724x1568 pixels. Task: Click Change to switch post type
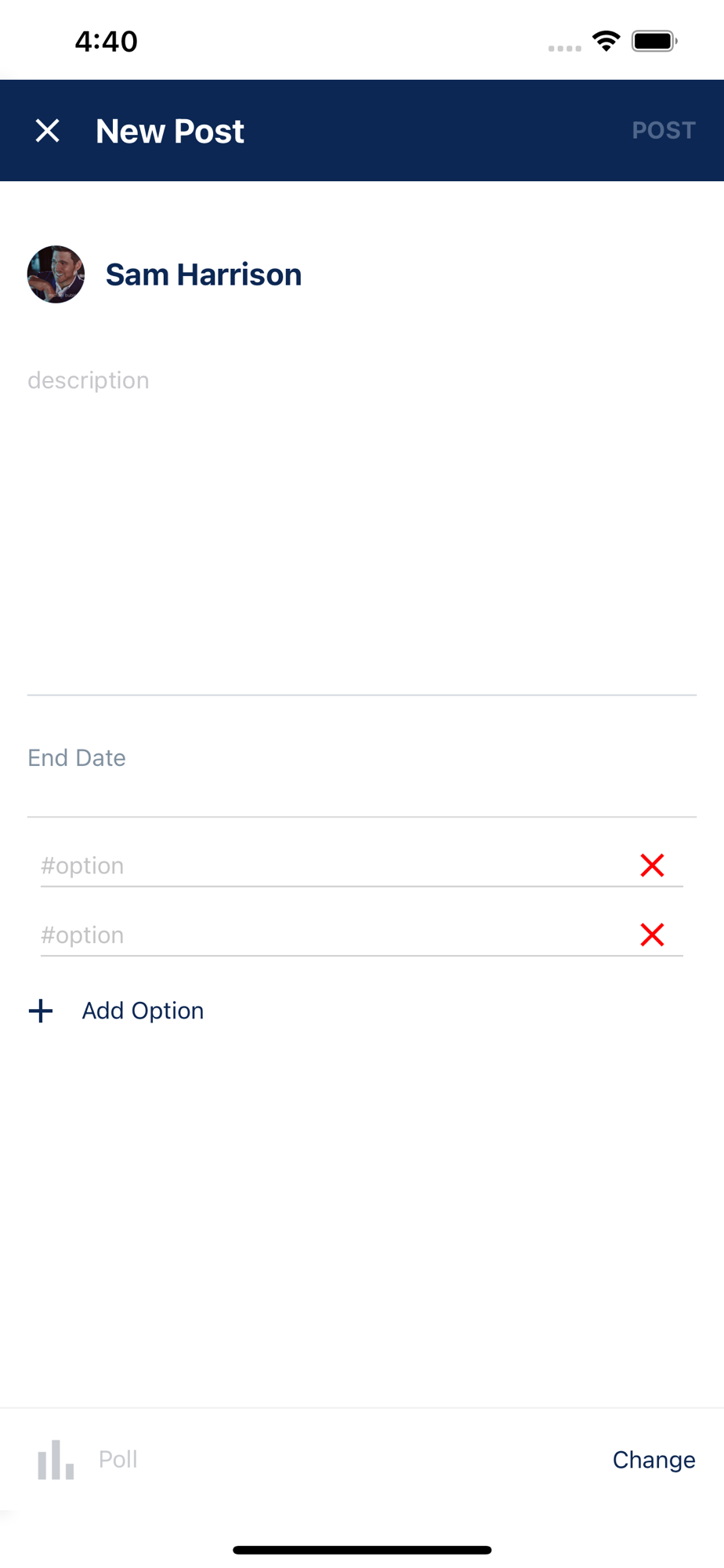point(653,1460)
